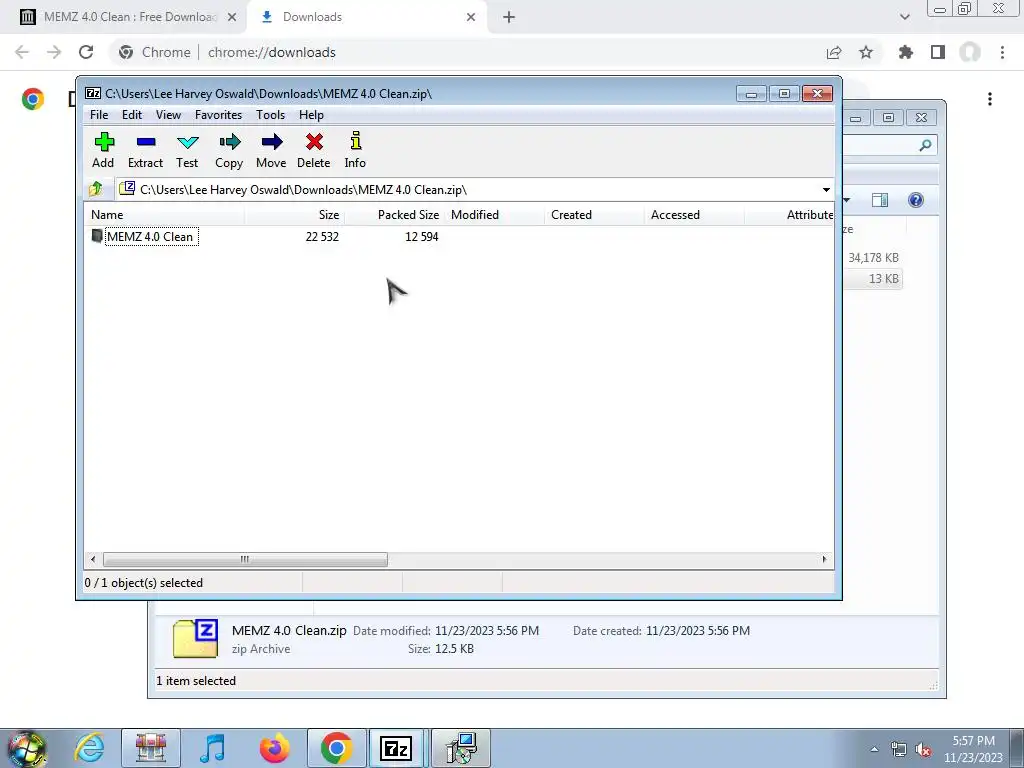This screenshot has width=1024, height=768.
Task: Open the Chrome extensions puzzle icon
Action: [x=905, y=52]
